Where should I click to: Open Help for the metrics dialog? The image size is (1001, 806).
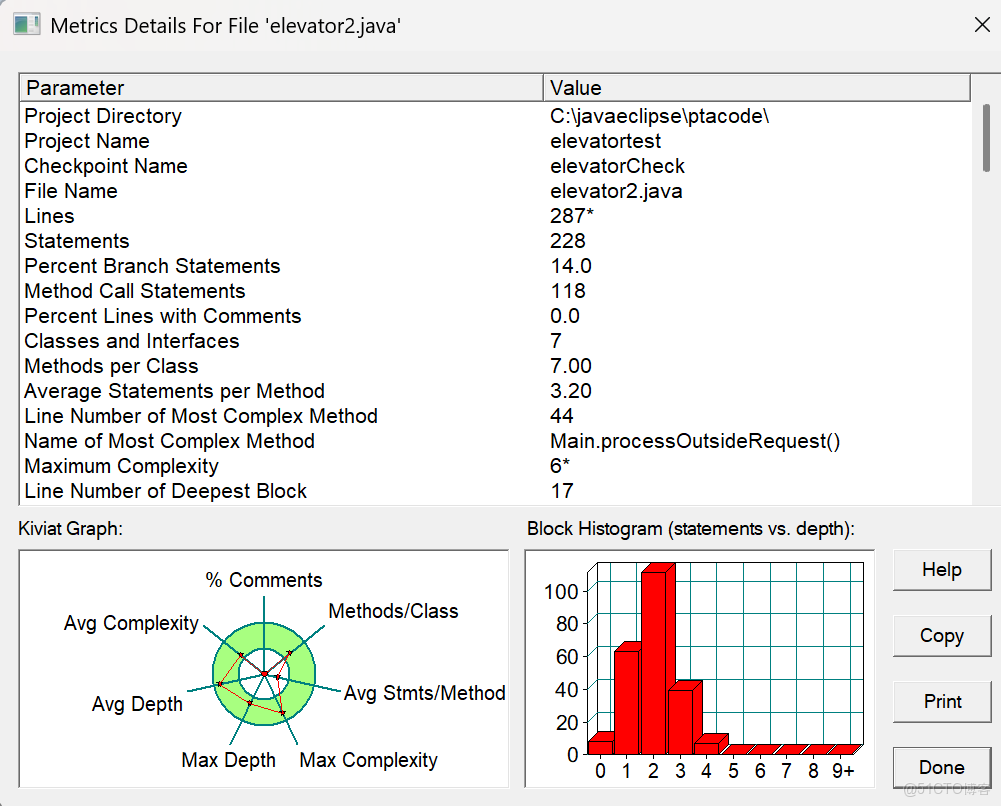941,570
